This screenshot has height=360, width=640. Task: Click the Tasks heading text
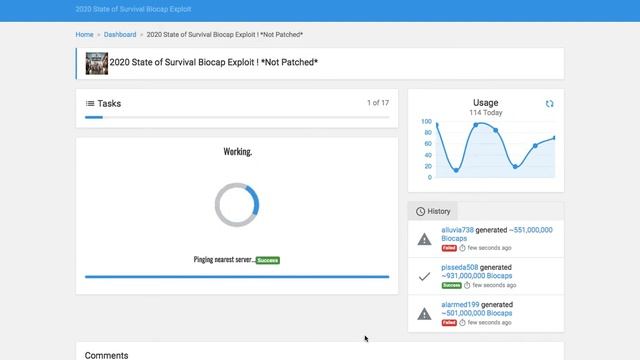109,104
